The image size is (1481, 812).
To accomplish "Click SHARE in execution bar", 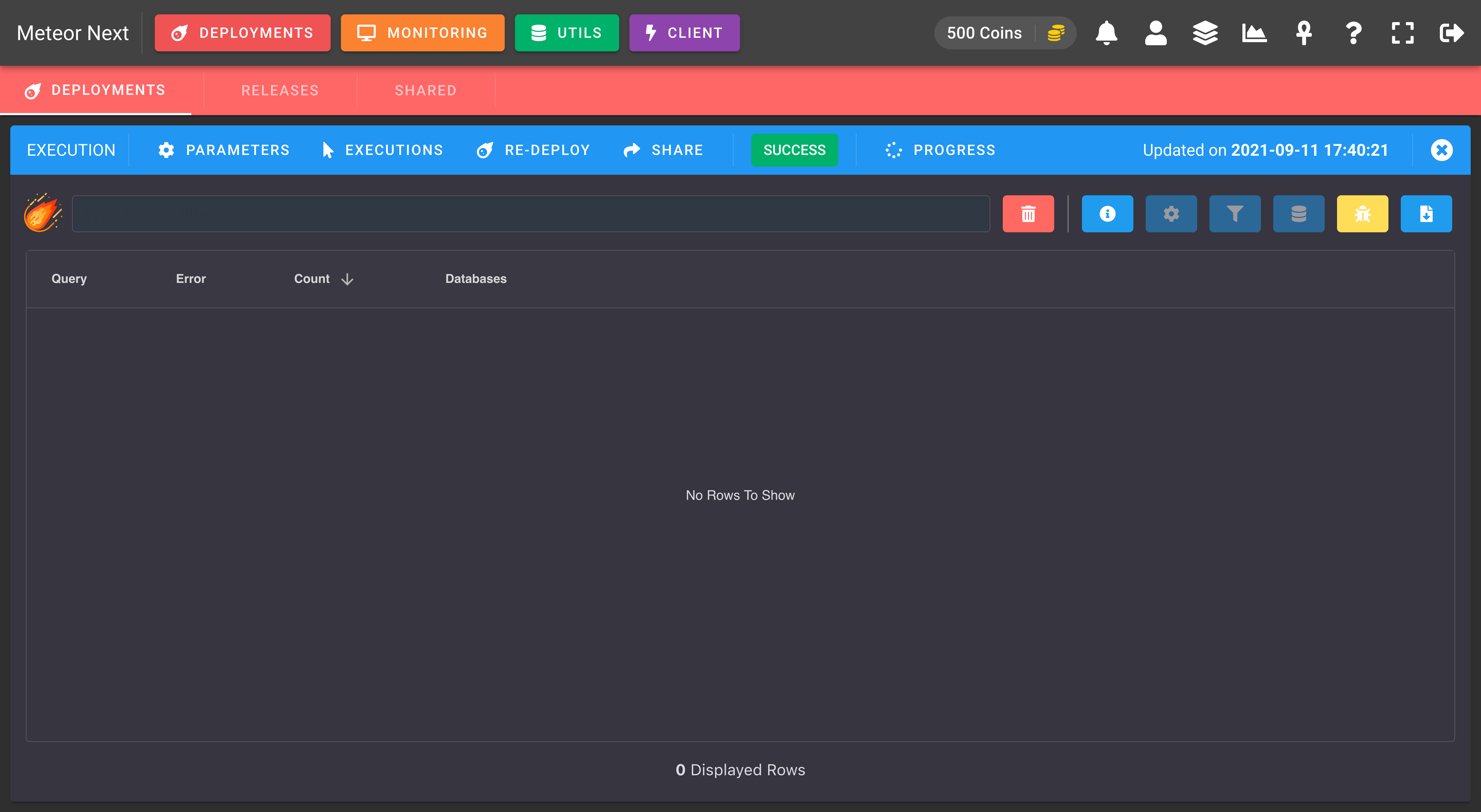I will point(663,150).
